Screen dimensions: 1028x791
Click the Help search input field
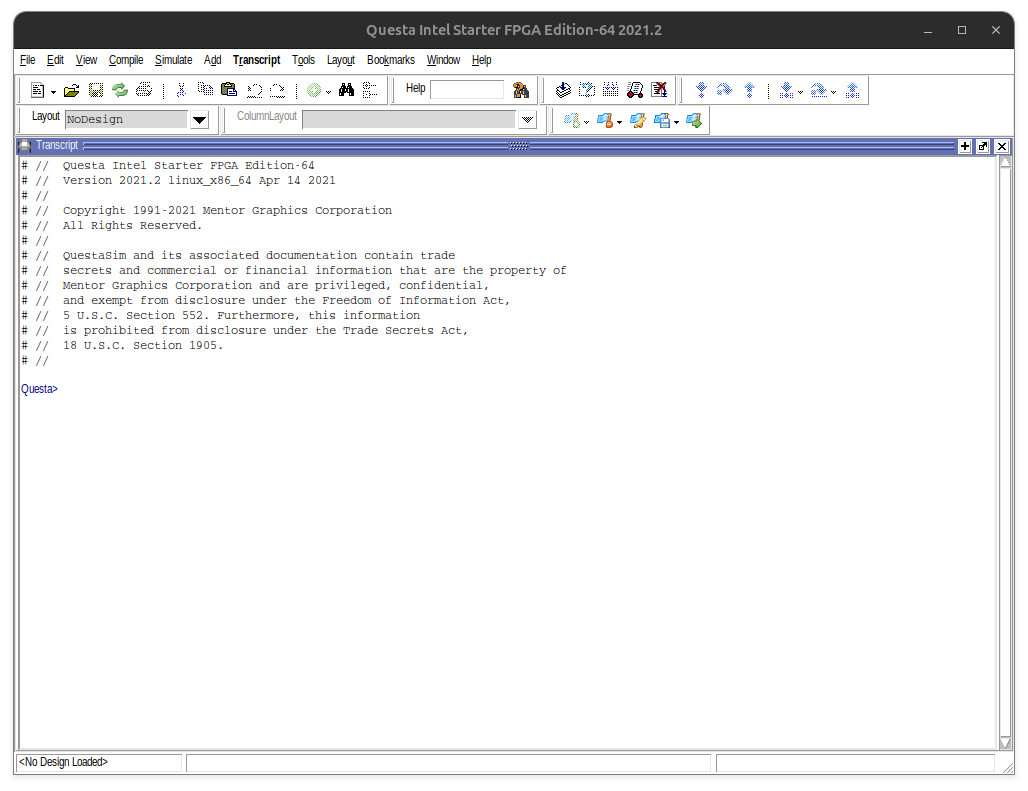[x=467, y=90]
